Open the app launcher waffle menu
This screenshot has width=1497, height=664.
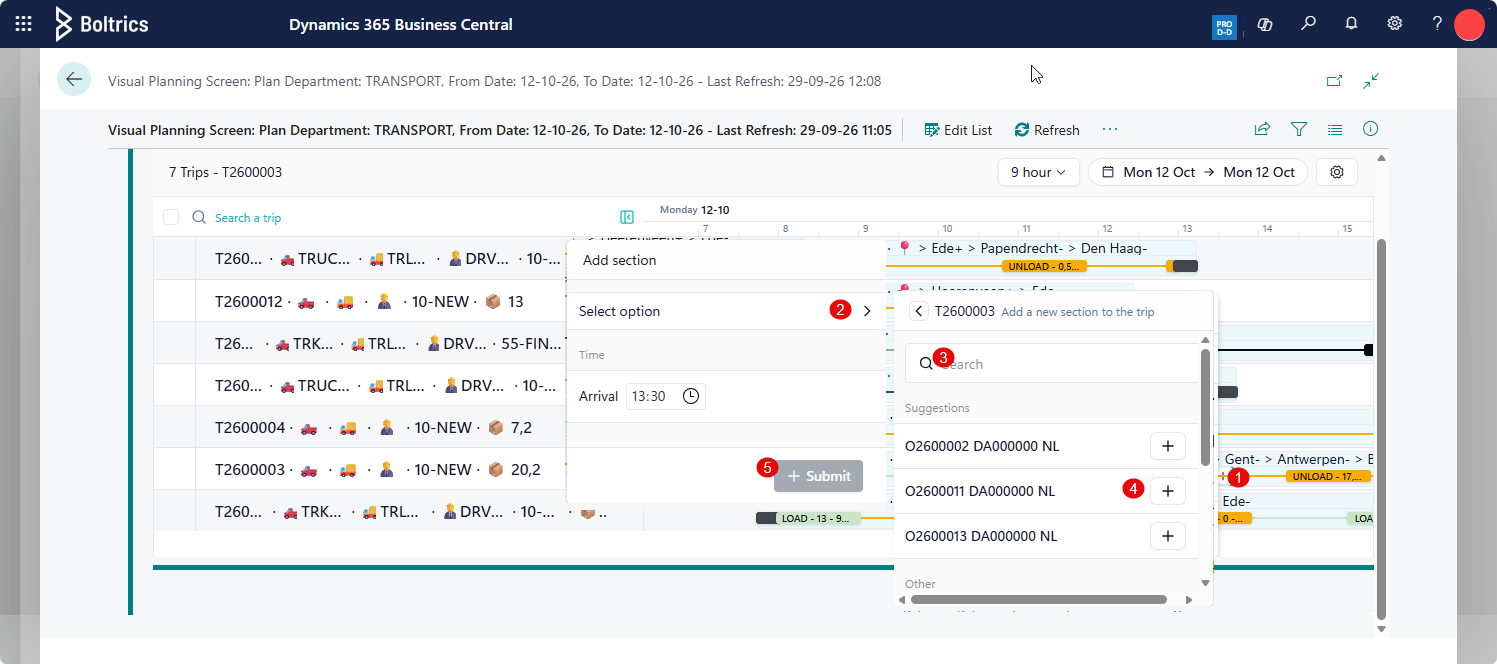pos(23,24)
